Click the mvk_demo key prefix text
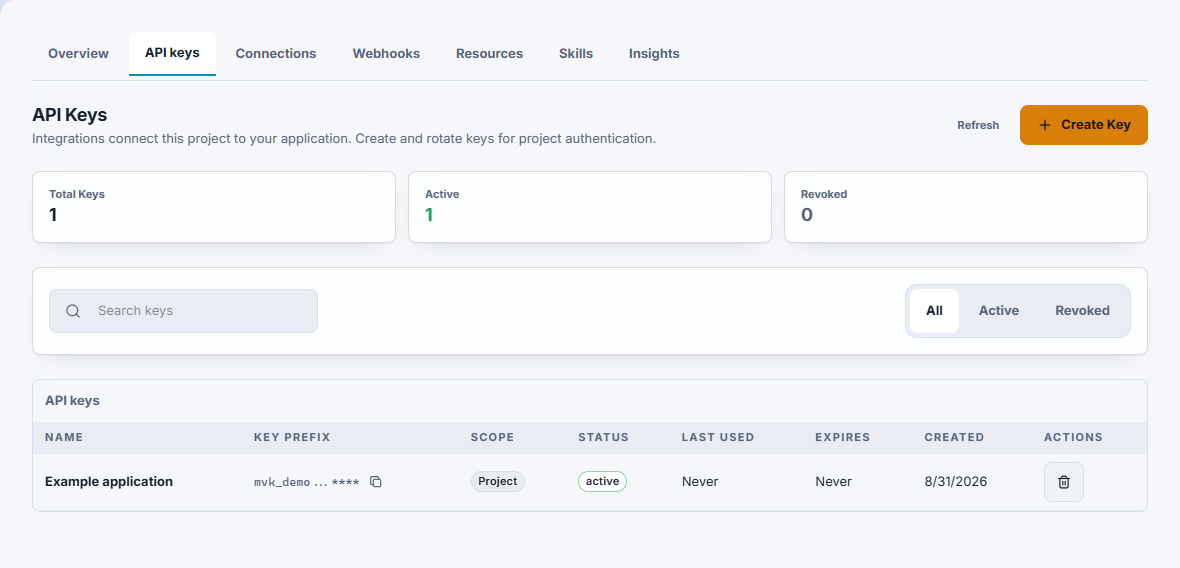 (x=306, y=482)
